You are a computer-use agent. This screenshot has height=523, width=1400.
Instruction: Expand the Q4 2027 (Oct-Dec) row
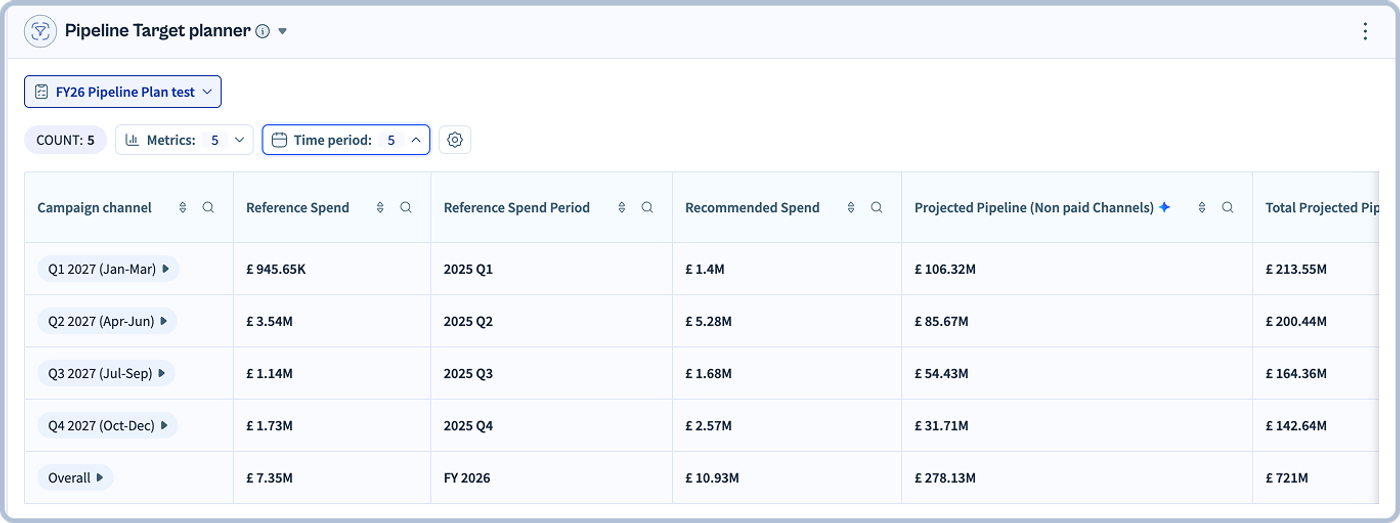point(166,425)
